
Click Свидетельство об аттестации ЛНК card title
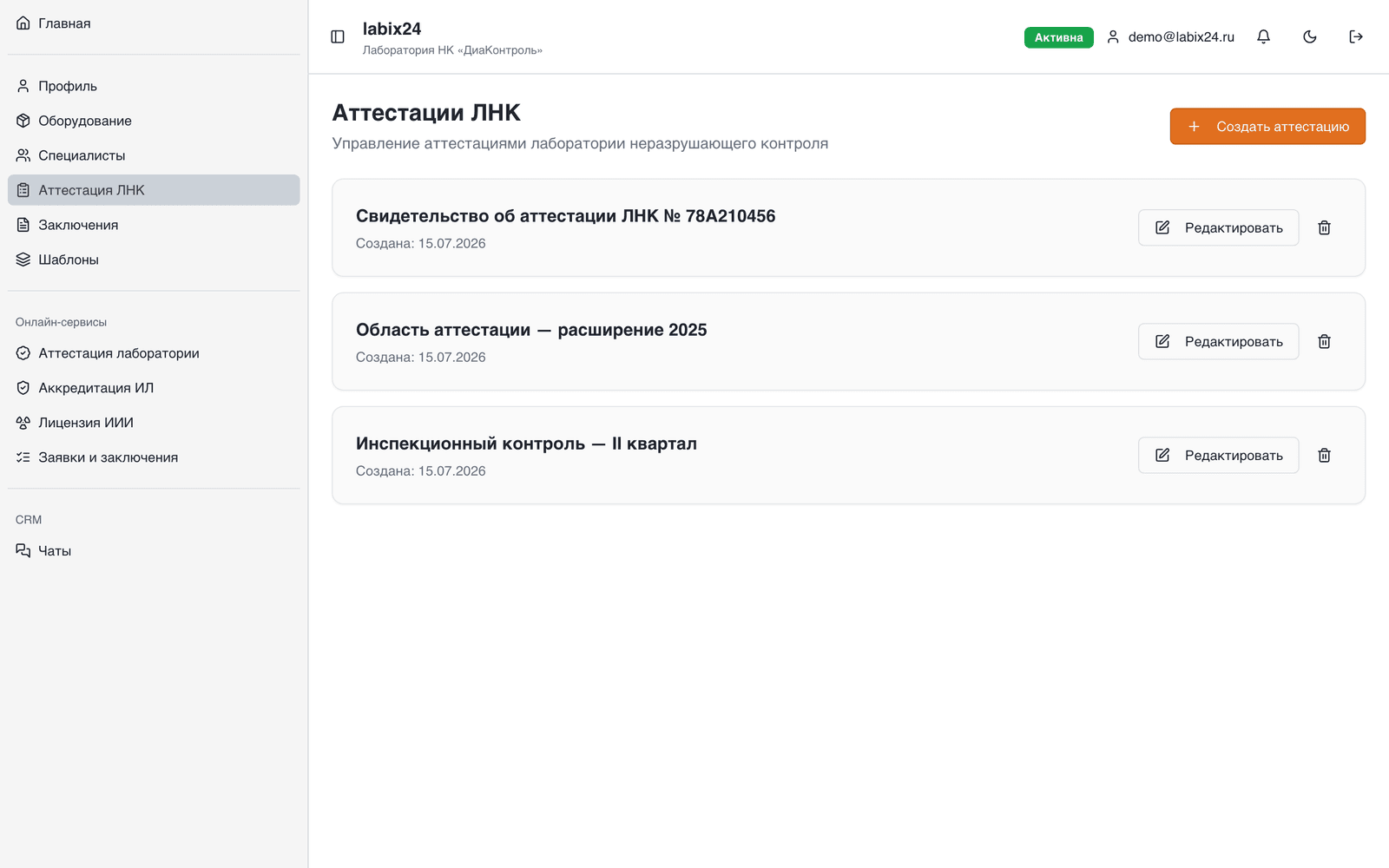pyautogui.click(x=566, y=216)
